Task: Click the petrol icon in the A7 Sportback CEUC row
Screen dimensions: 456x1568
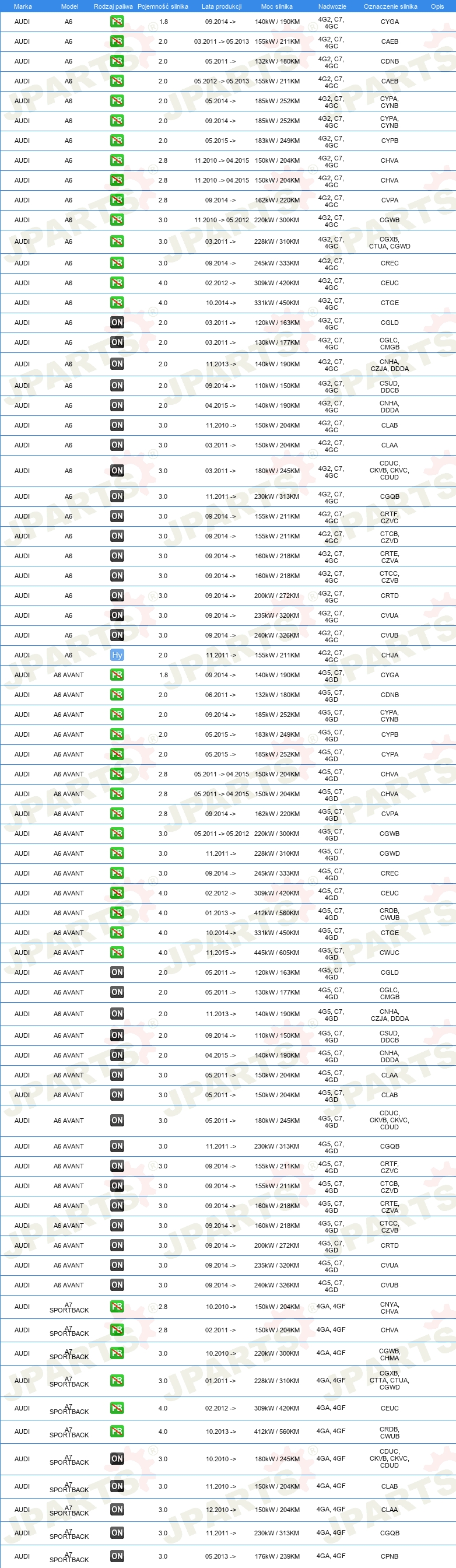Action: tap(117, 1408)
